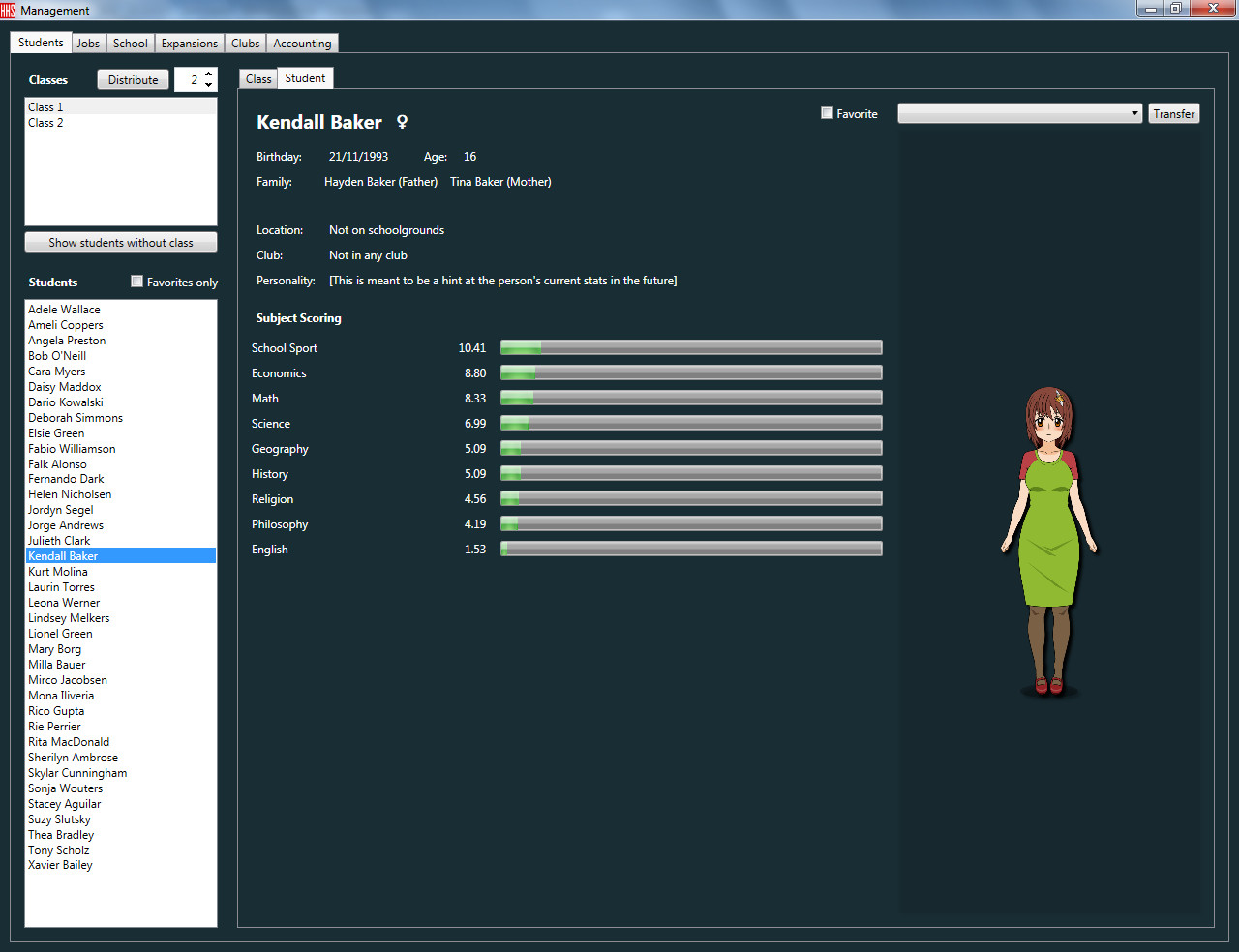Image resolution: width=1239 pixels, height=952 pixels.
Task: Select student Cara Myers
Action: (x=121, y=371)
